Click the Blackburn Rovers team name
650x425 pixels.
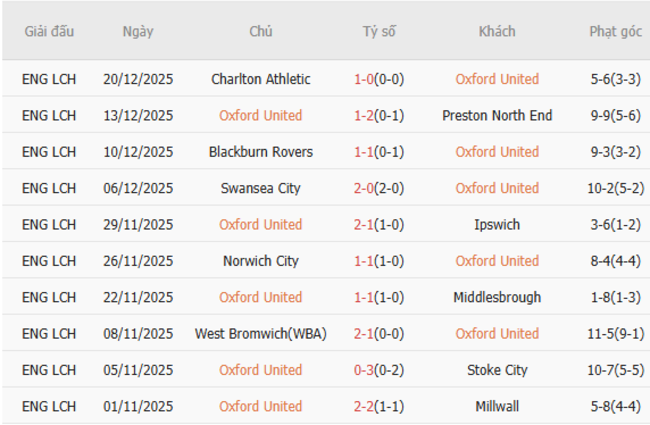point(261,152)
